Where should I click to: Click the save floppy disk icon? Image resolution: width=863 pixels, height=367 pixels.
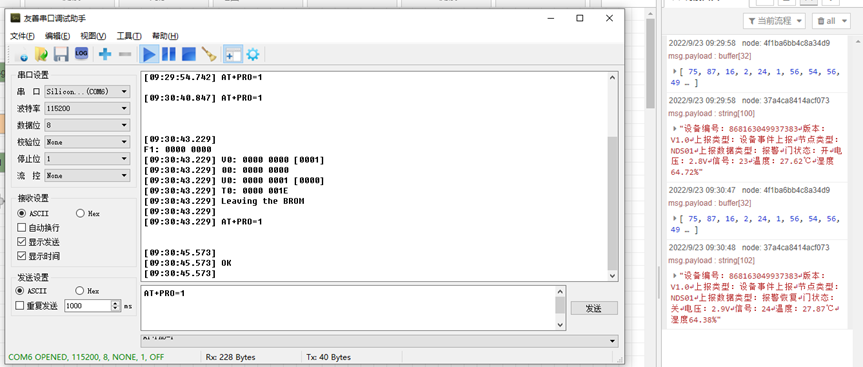[61, 54]
